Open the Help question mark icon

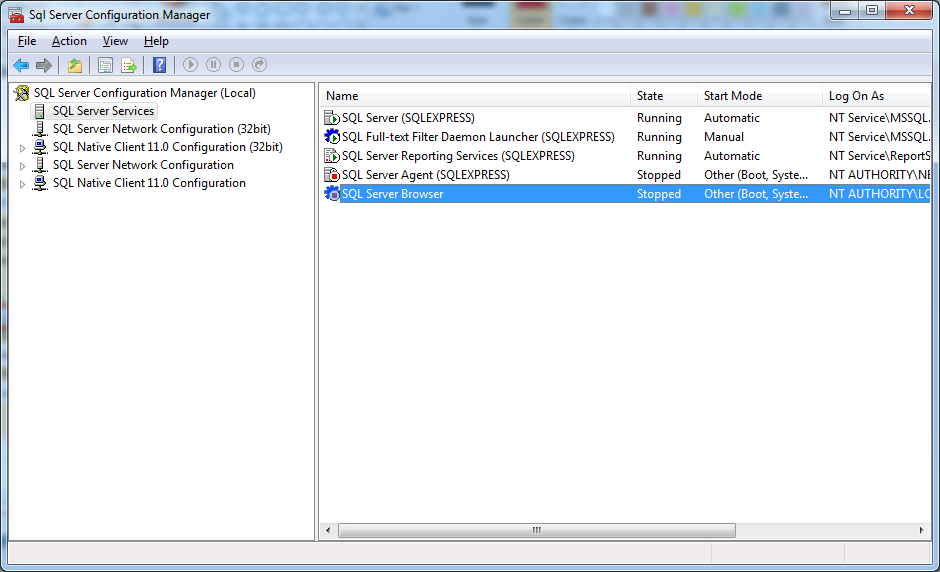click(x=159, y=65)
